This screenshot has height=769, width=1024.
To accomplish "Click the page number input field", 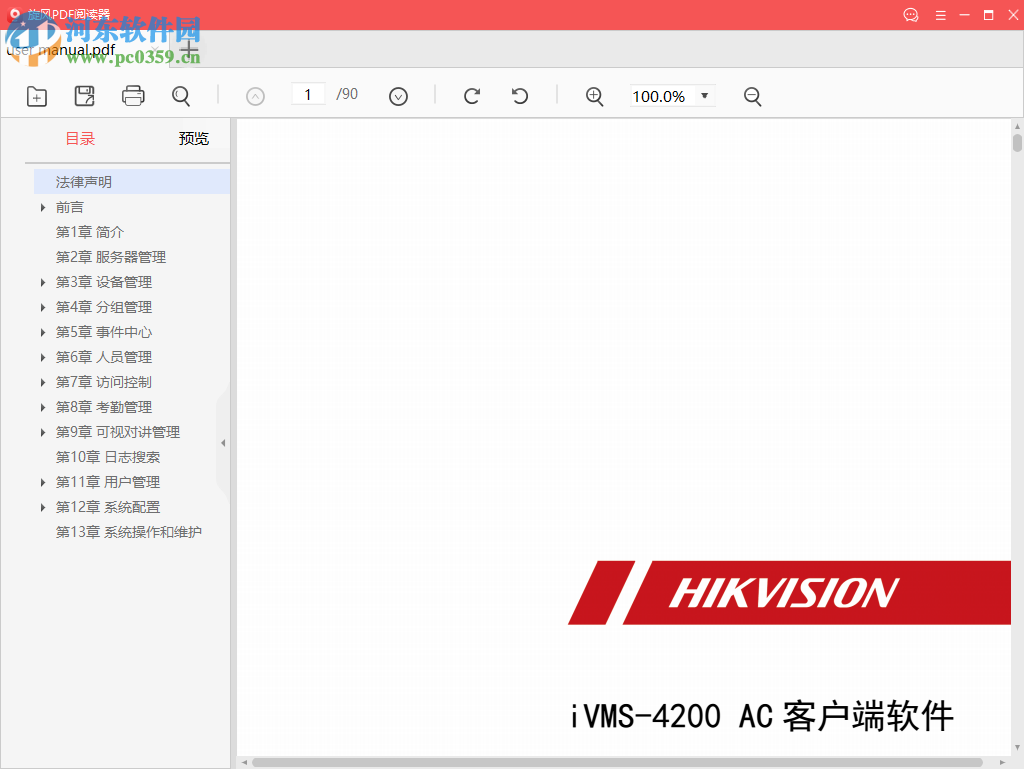I will point(308,95).
